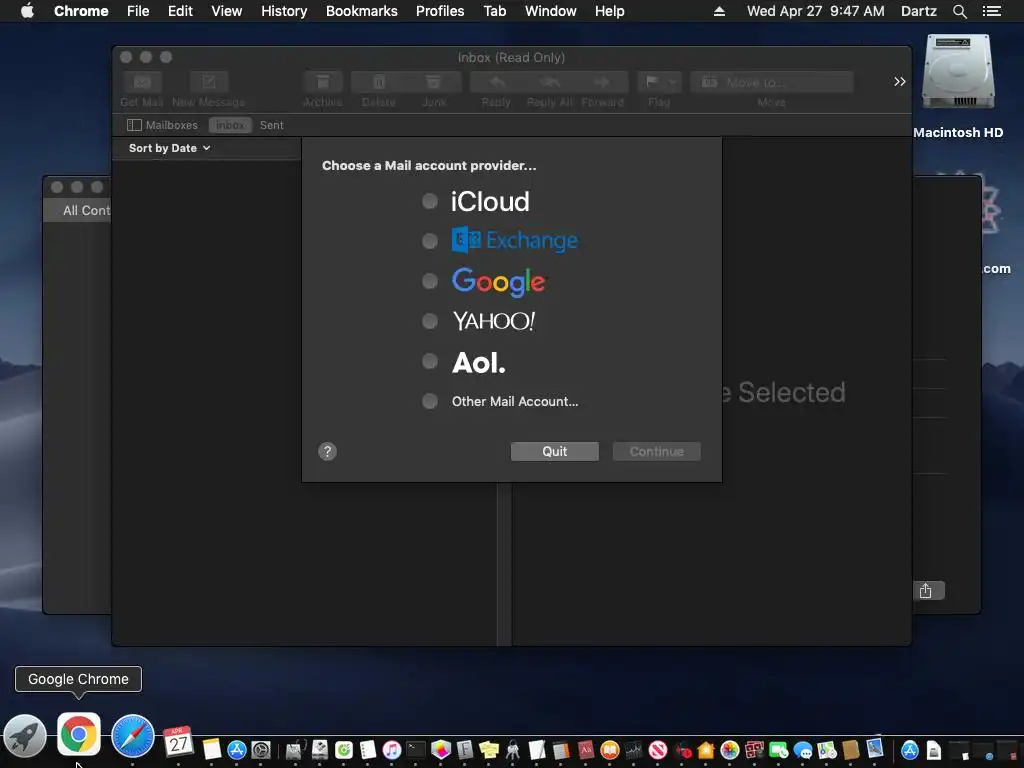Click the Reply arrow icon in Mail toolbar
Image resolution: width=1024 pixels, height=768 pixels.
pos(496,82)
